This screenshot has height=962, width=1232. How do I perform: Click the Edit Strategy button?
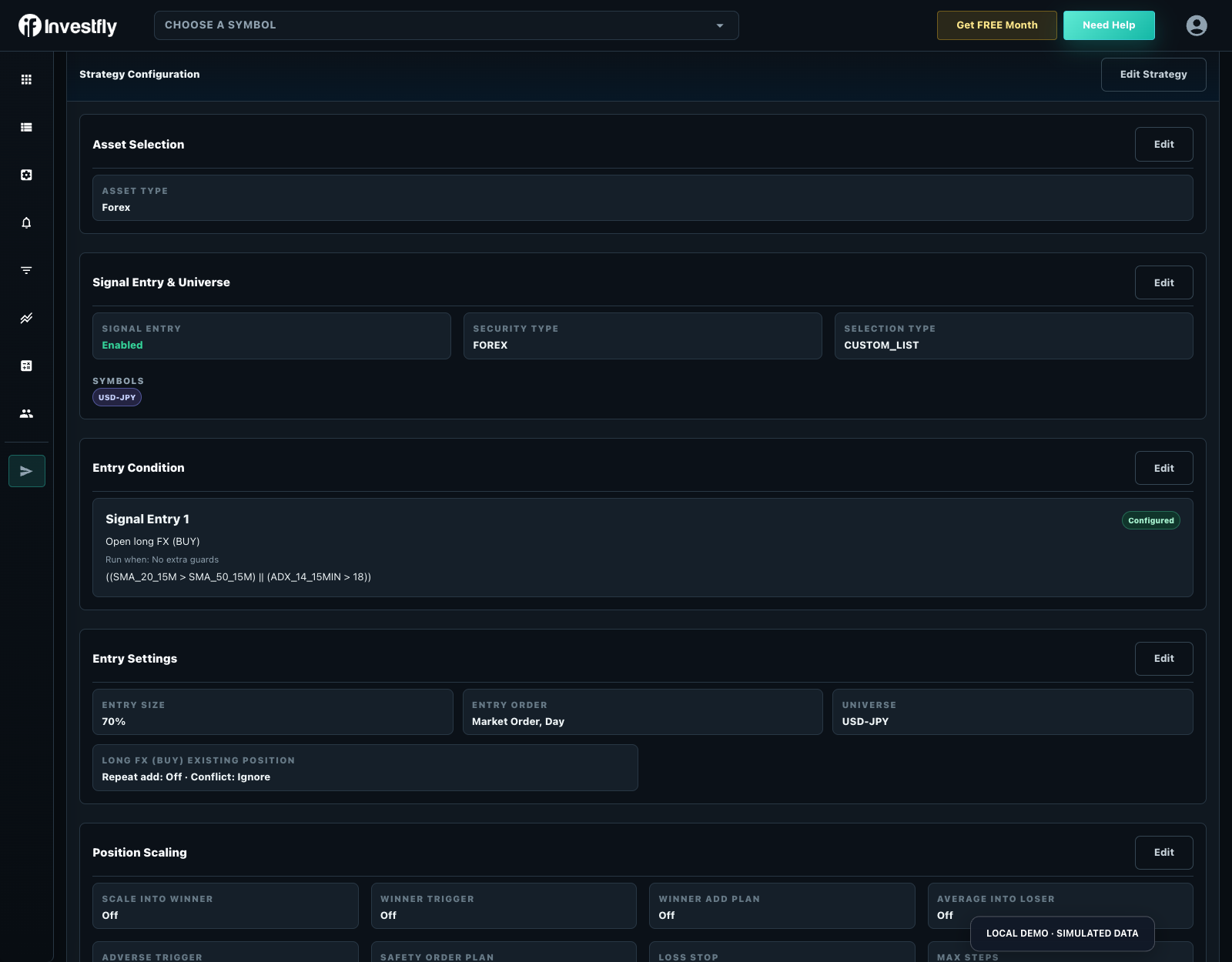pos(1153,75)
